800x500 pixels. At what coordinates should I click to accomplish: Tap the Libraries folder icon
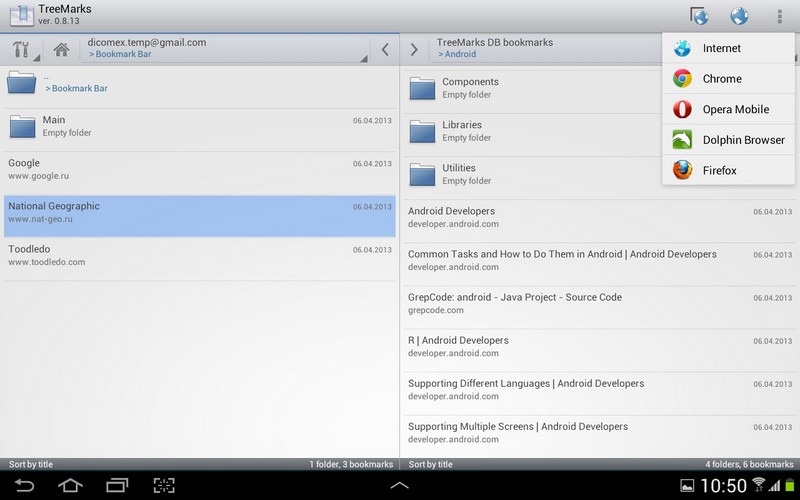(422, 131)
